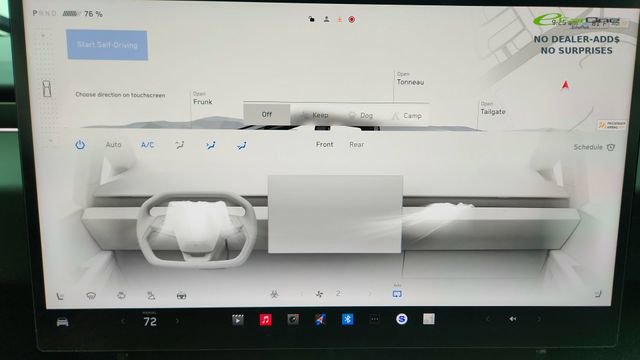This screenshot has height=360, width=640.
Task: Select Keep climate mode
Action: (315, 116)
